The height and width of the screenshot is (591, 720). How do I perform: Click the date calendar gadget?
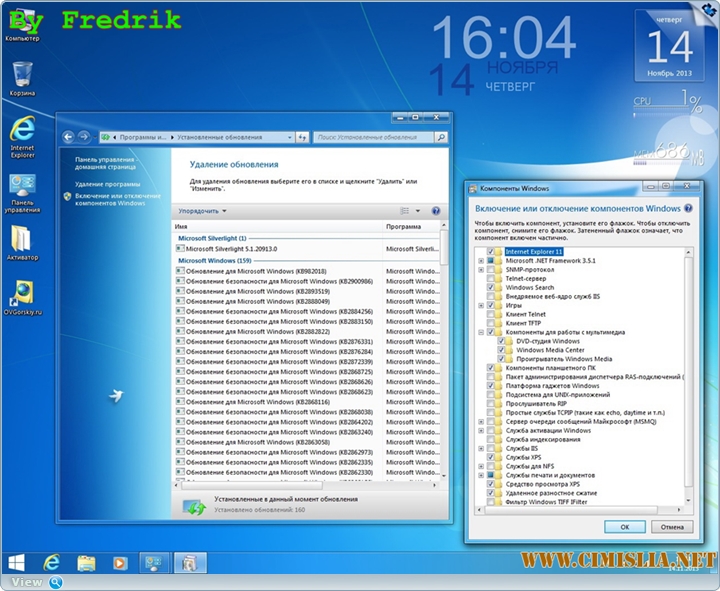pos(669,46)
